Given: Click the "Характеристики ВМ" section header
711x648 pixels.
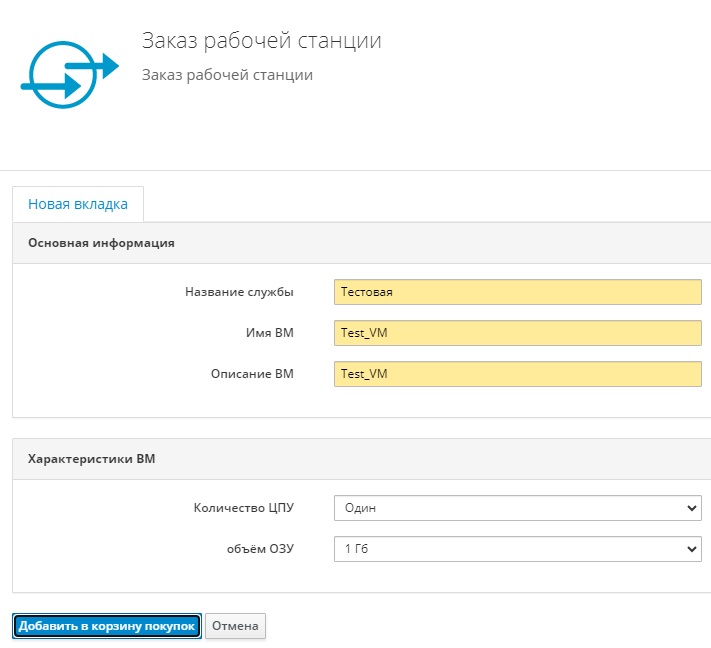Looking at the screenshot, I should [92, 459].
